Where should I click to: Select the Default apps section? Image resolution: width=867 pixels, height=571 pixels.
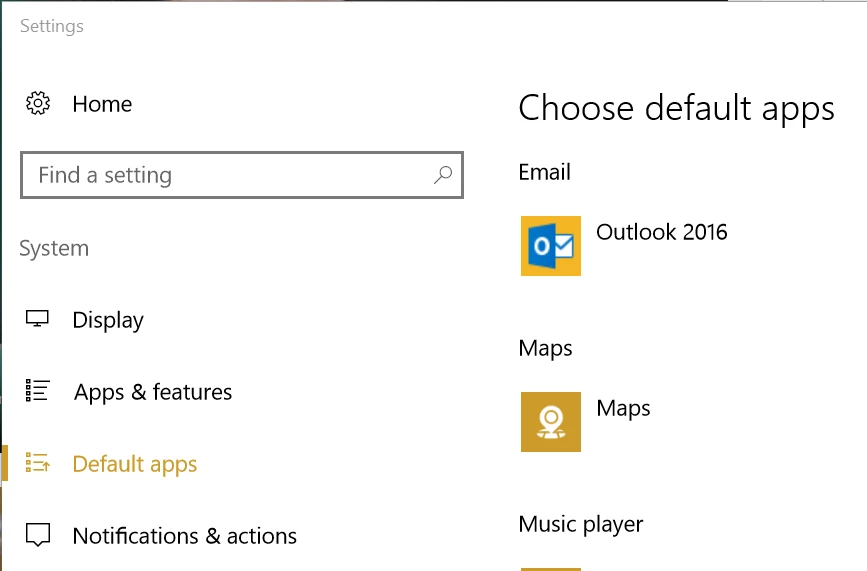pyautogui.click(x=135, y=464)
